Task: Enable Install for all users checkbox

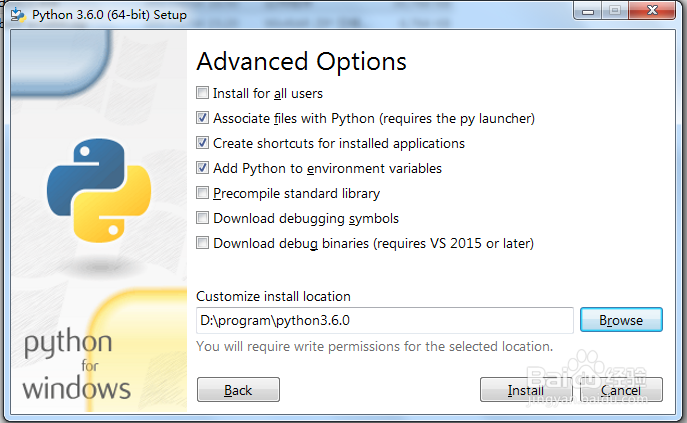Action: tap(202, 93)
